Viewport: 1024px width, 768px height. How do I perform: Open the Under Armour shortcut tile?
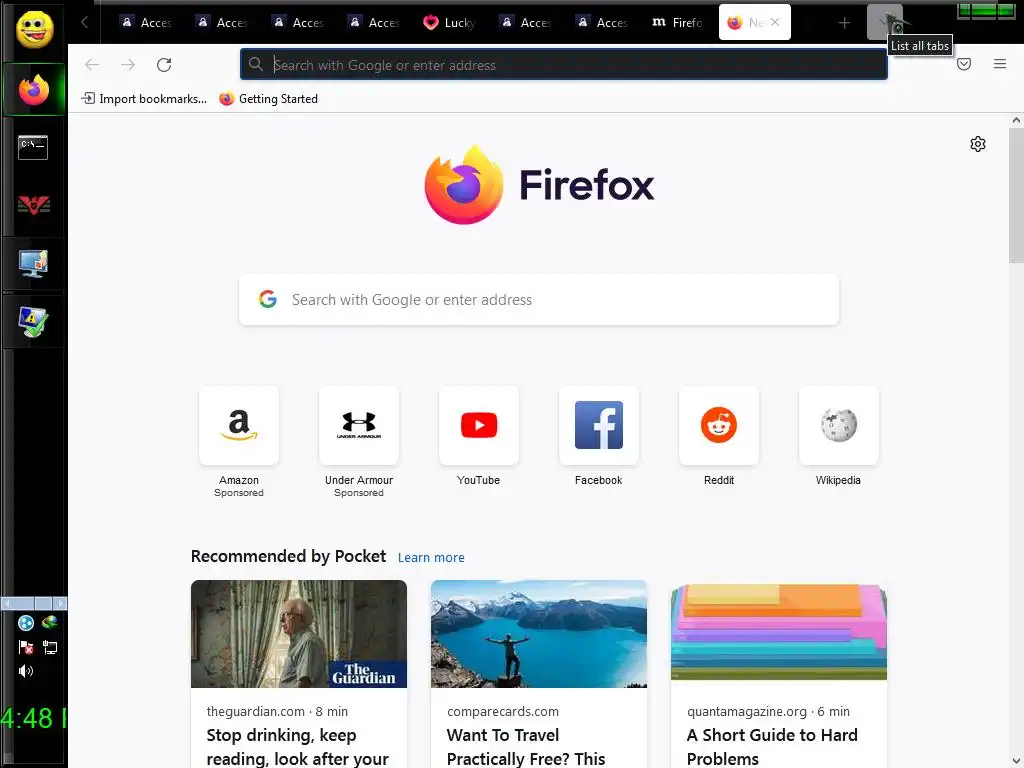359,425
